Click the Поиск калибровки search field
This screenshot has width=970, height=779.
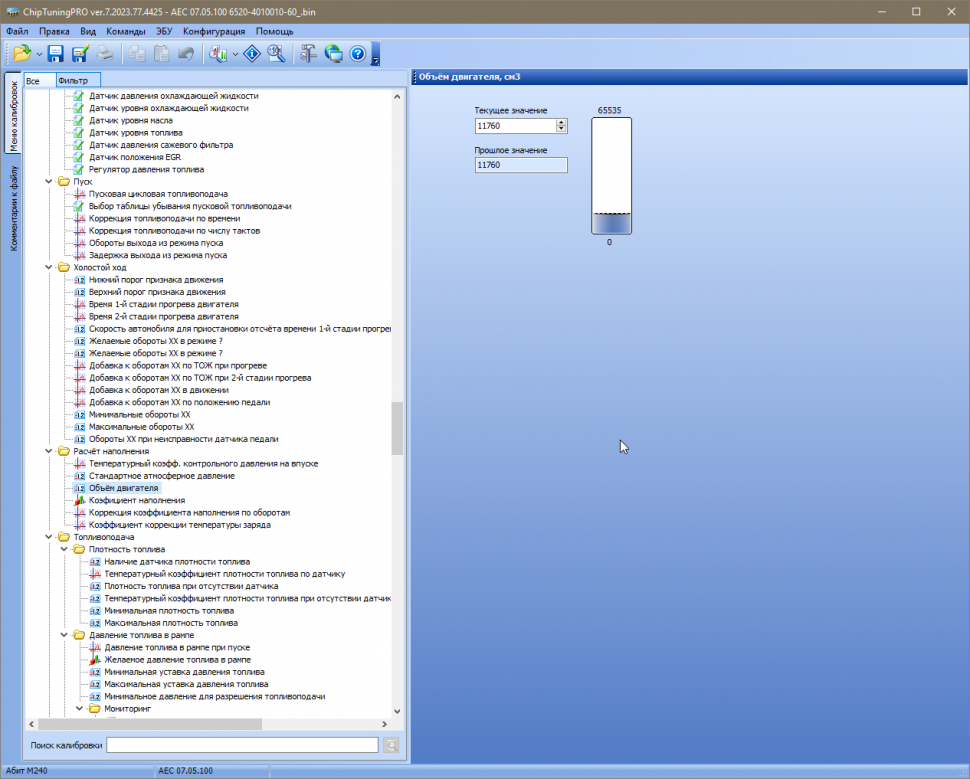click(242, 745)
